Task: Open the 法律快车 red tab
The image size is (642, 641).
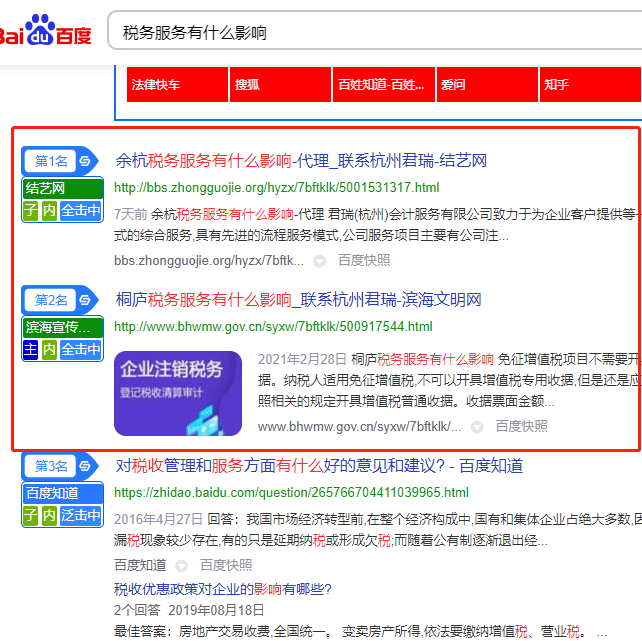Action: coord(177,85)
